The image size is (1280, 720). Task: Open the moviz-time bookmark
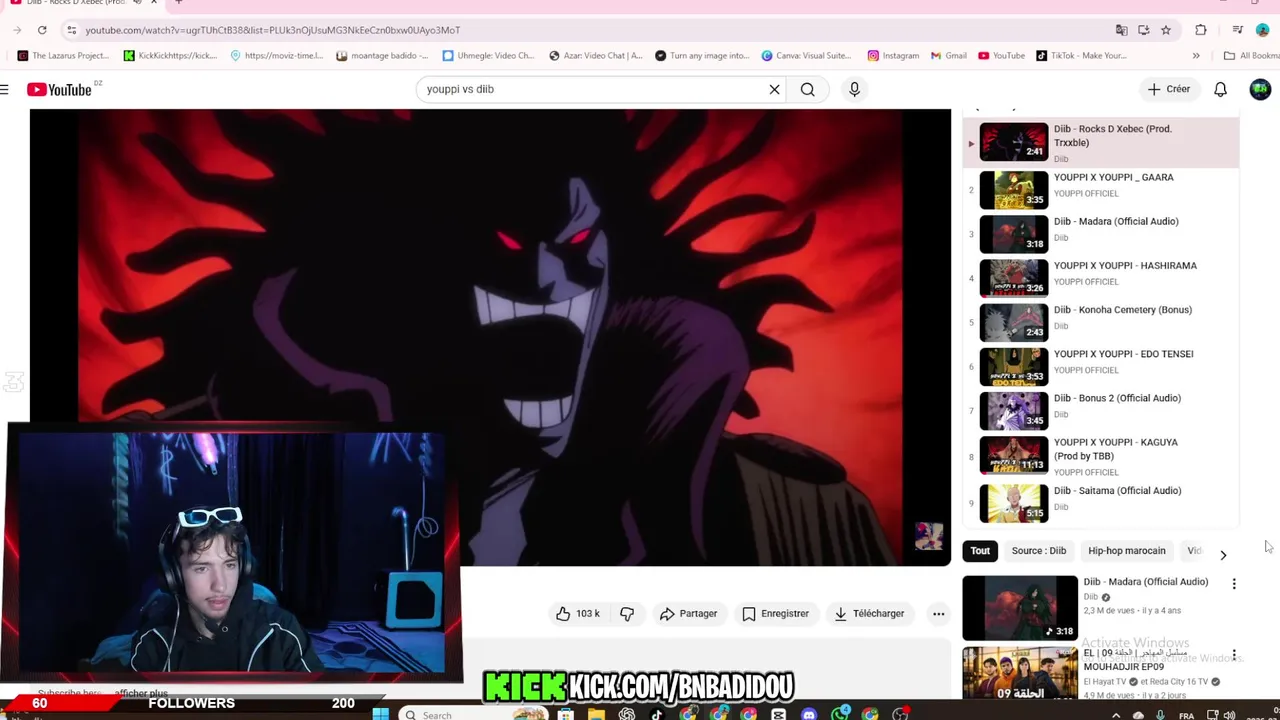coord(277,55)
